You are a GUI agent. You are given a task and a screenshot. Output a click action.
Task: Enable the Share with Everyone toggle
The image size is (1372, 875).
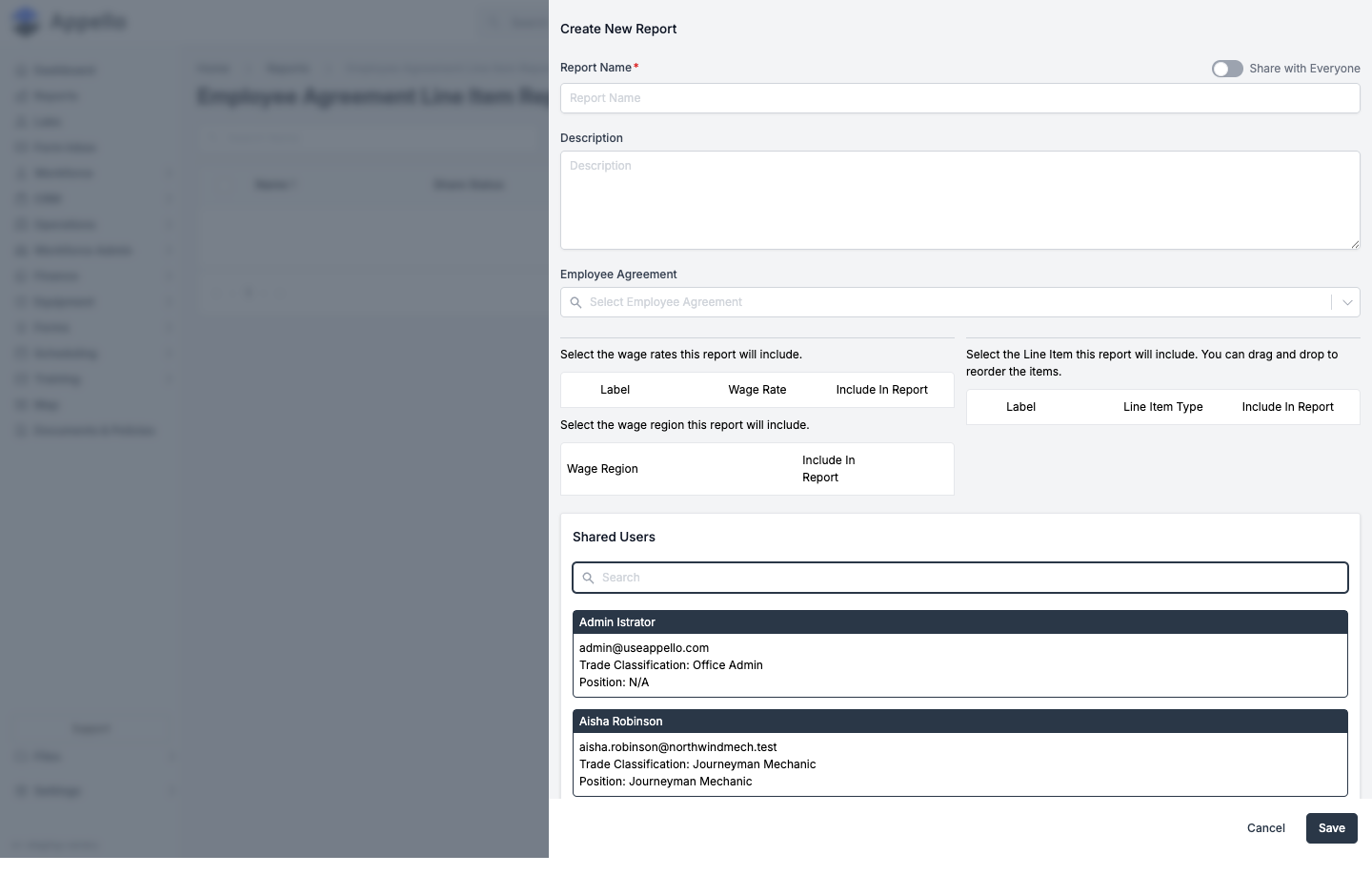(x=1227, y=69)
